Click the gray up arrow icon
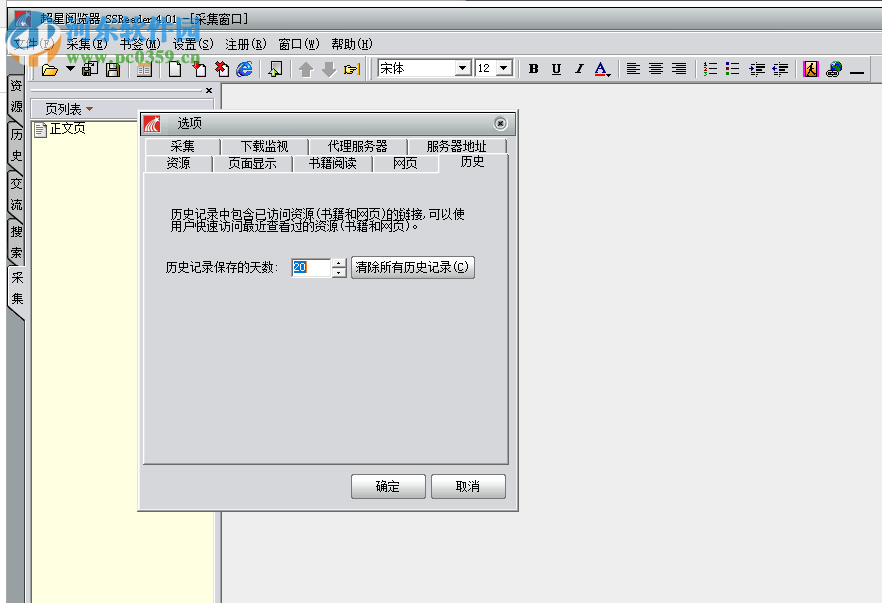This screenshot has width=882, height=603. [x=305, y=69]
